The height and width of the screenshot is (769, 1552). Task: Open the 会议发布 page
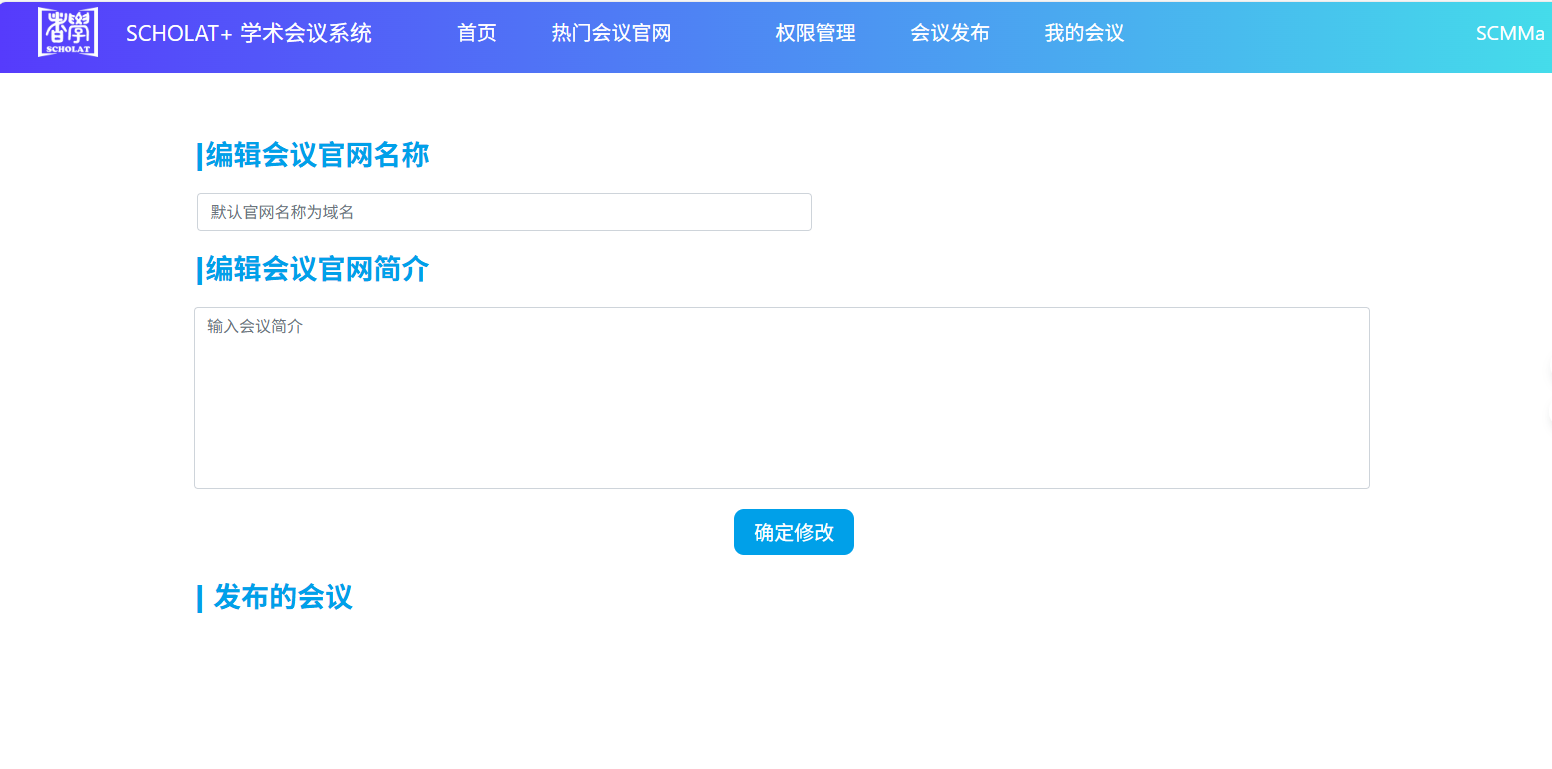[x=949, y=33]
